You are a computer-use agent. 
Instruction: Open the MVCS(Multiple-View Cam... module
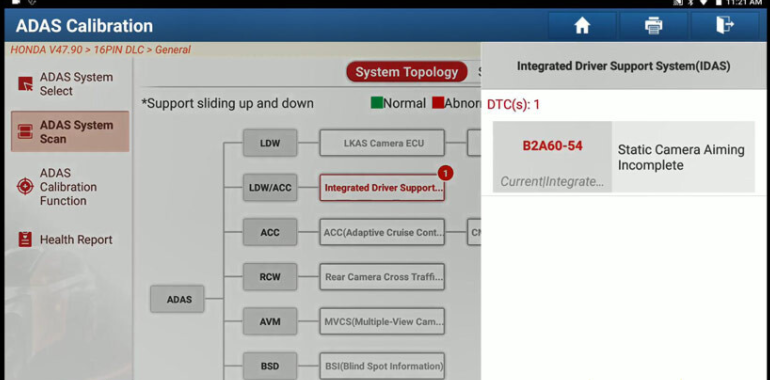[382, 322]
